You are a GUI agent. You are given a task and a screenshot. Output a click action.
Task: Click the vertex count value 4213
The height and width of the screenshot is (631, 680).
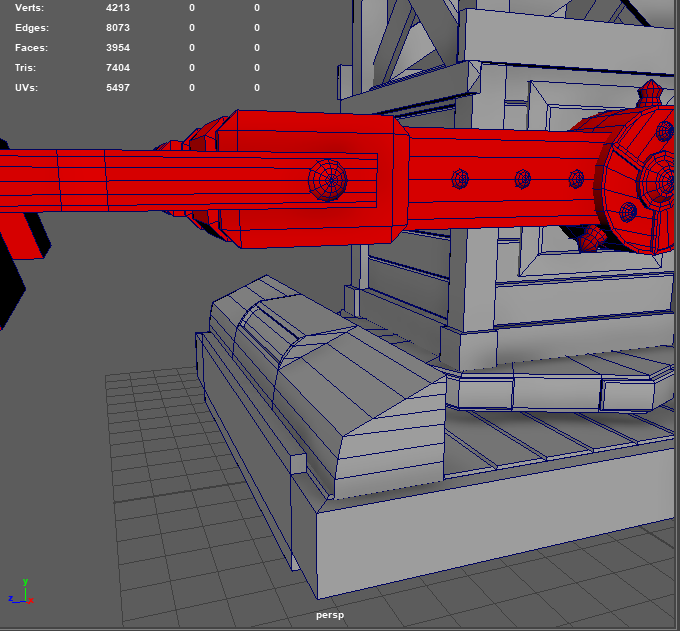(118, 8)
